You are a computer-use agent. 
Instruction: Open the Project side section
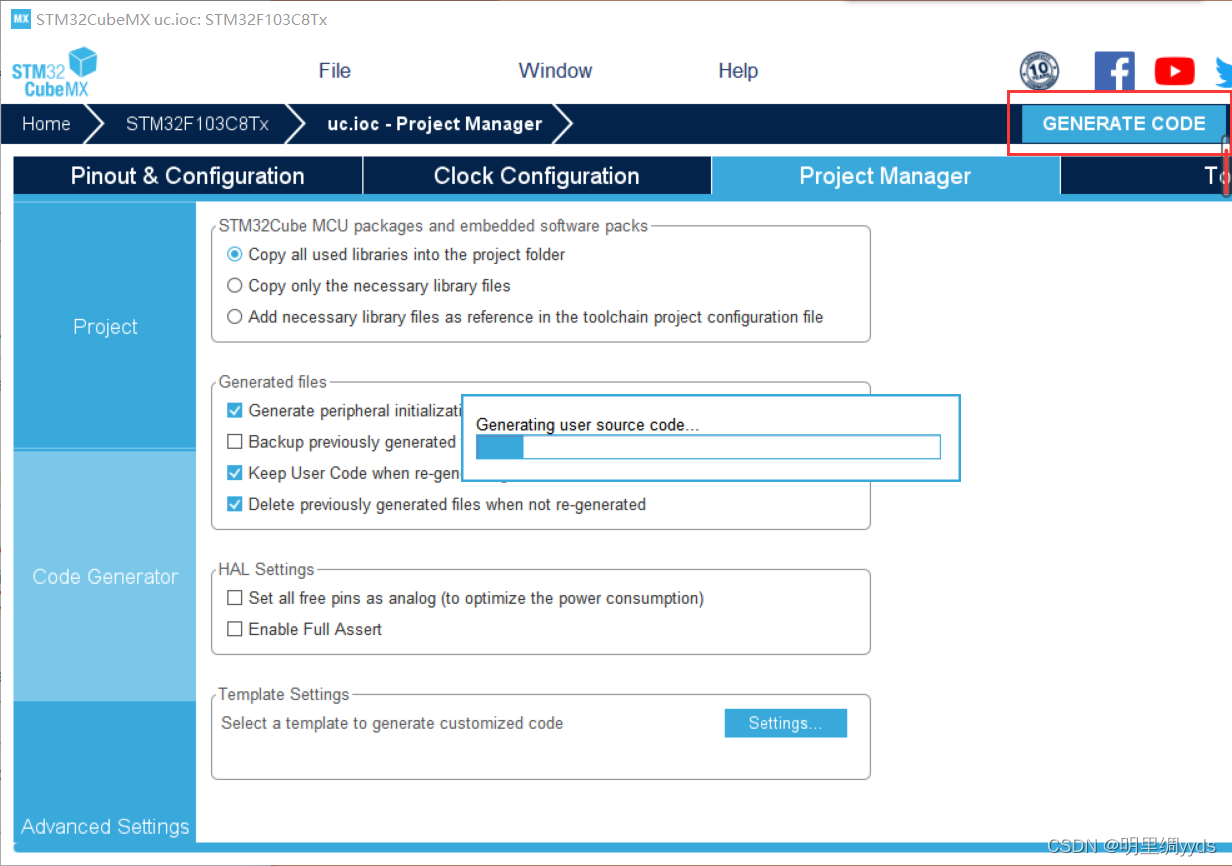[105, 327]
